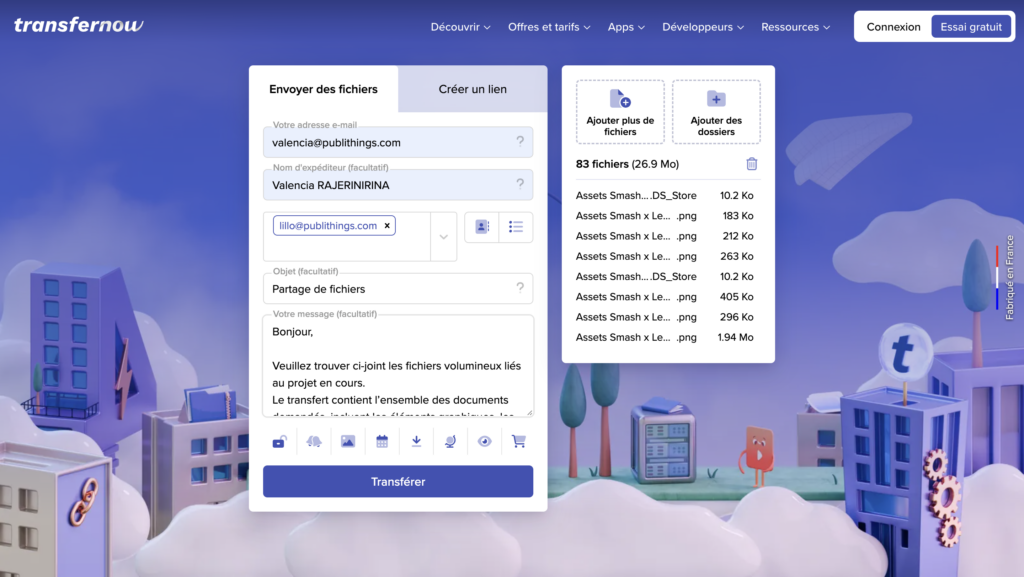Screen dimensions: 1024x577
Task: Click the Transférer button
Action: pyautogui.click(x=398, y=482)
